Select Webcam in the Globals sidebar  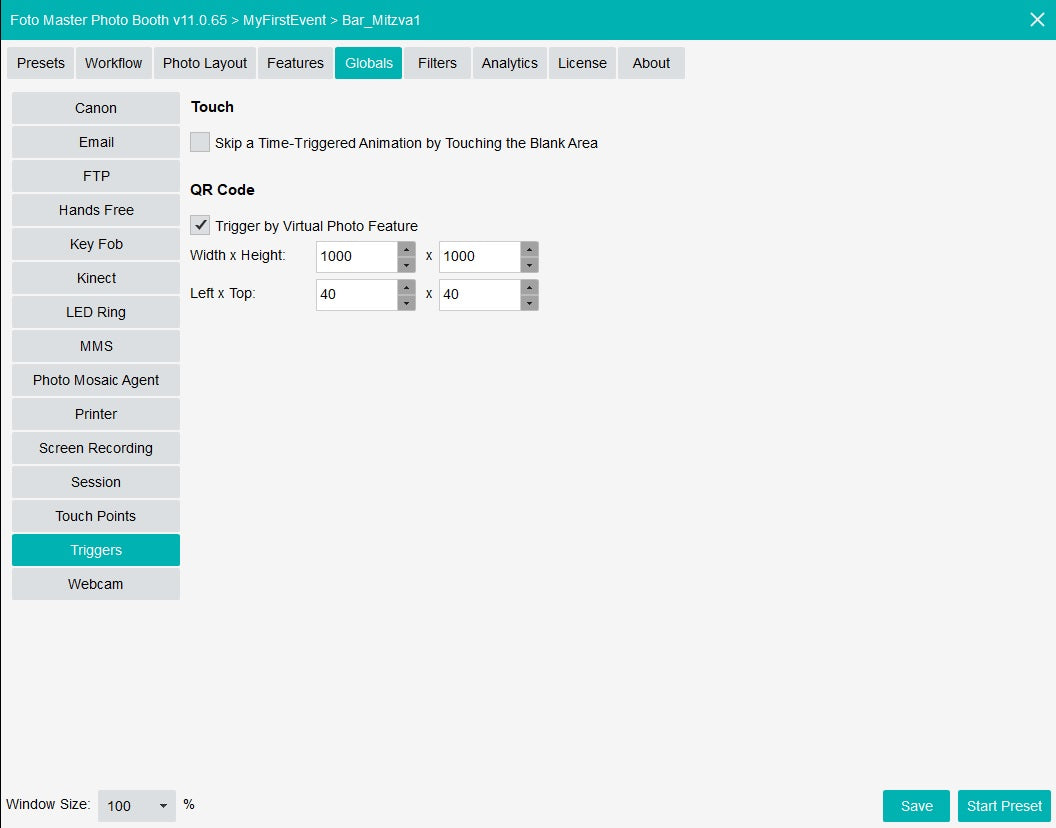[x=96, y=584]
